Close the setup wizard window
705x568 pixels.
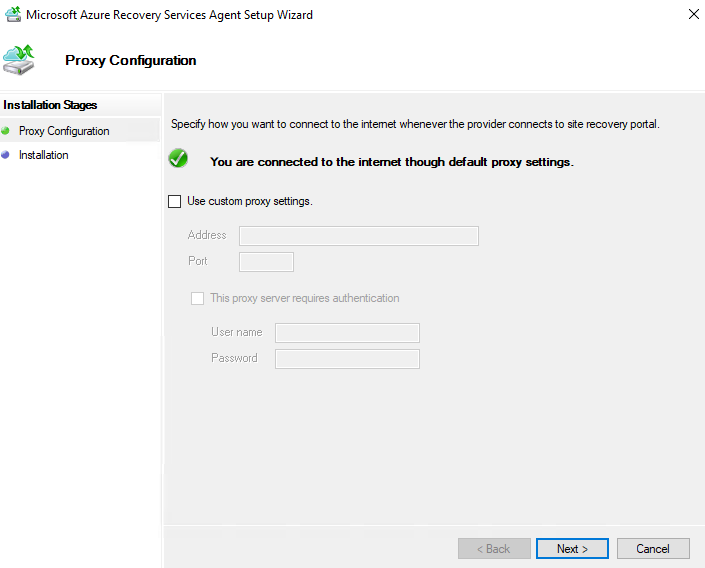(693, 14)
